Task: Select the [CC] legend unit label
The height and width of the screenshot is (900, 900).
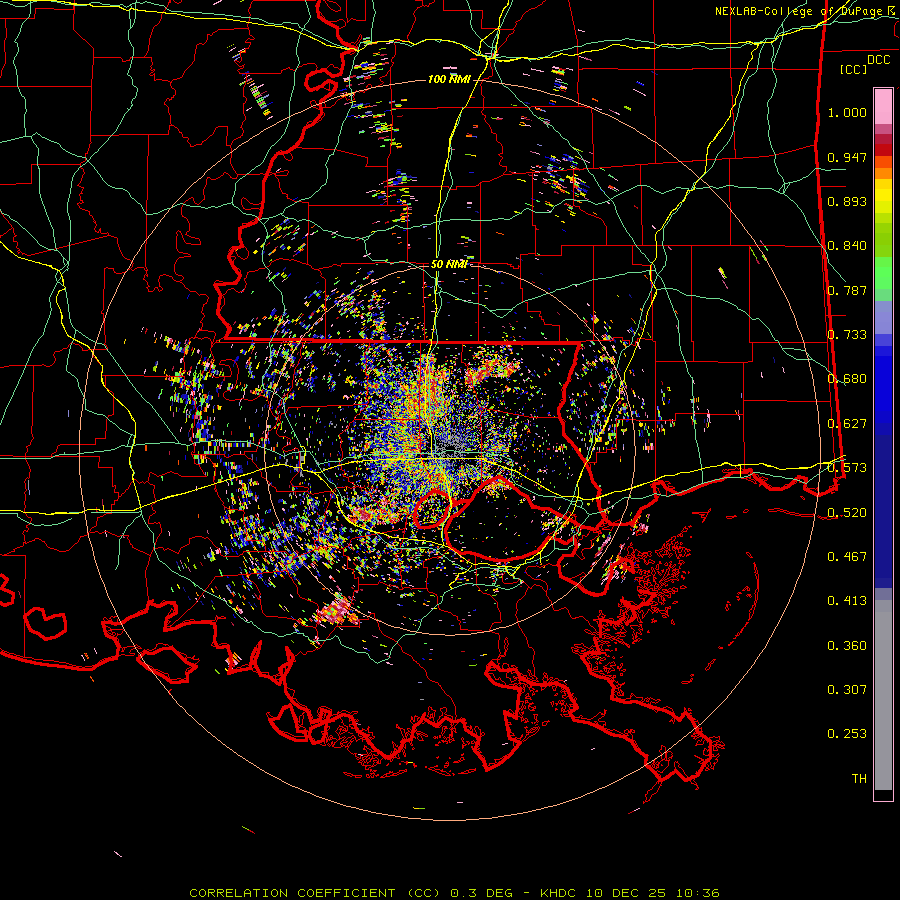Action: [854, 69]
